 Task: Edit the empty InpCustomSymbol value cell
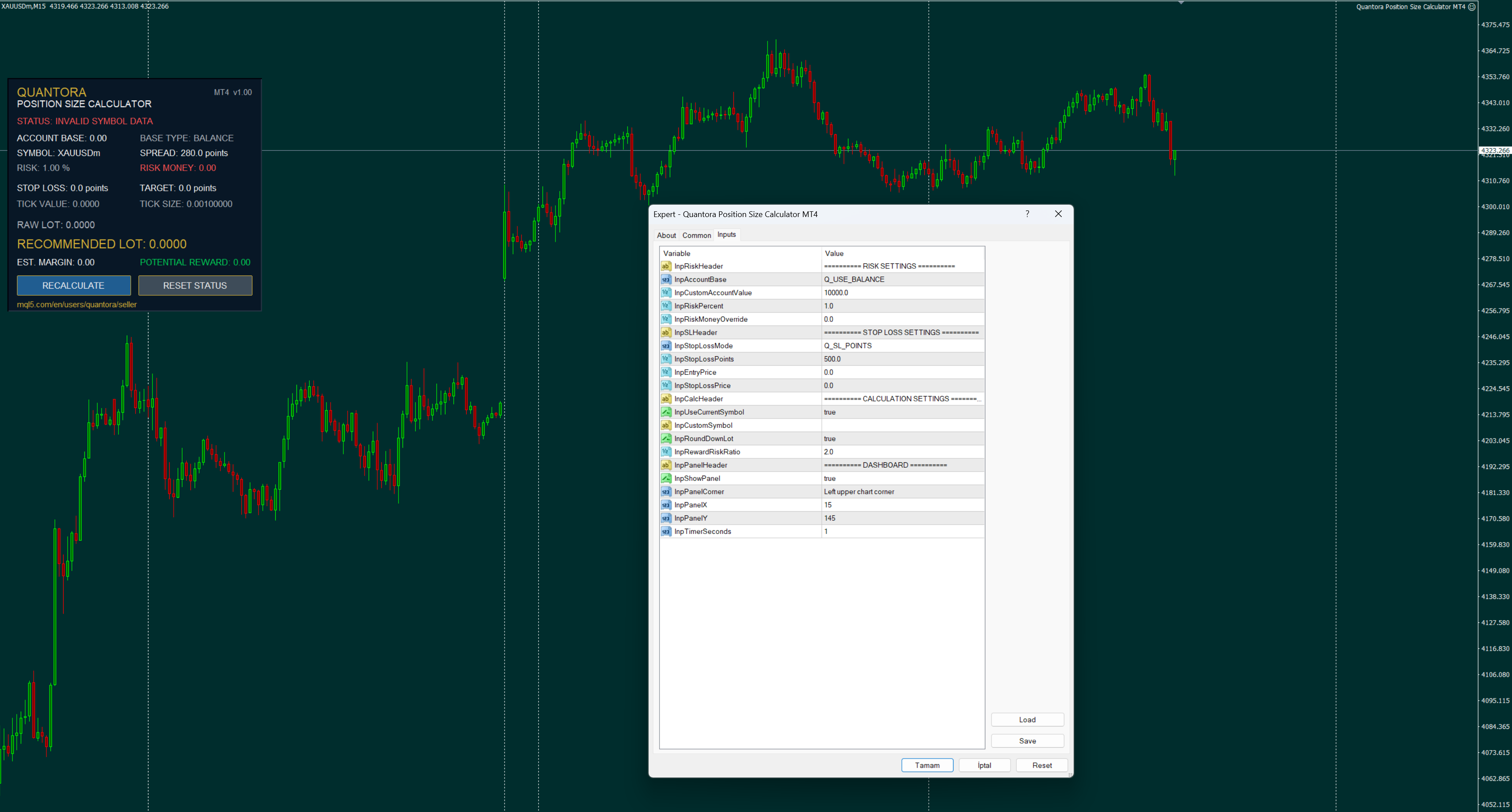tap(903, 425)
